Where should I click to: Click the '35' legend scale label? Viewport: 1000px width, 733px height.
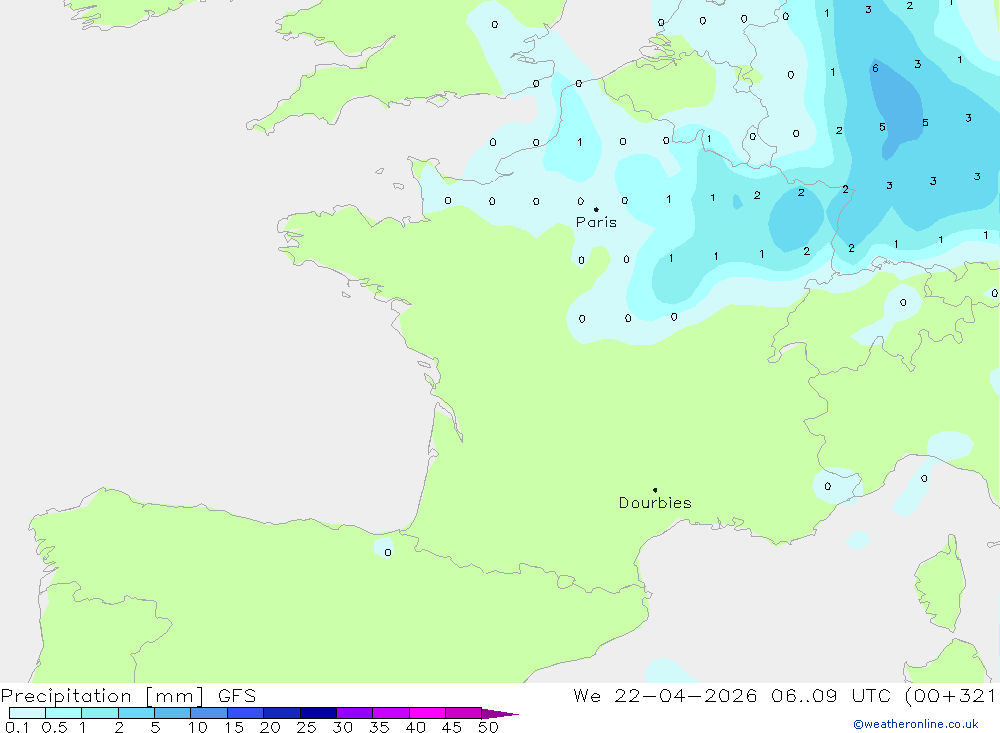click(379, 727)
